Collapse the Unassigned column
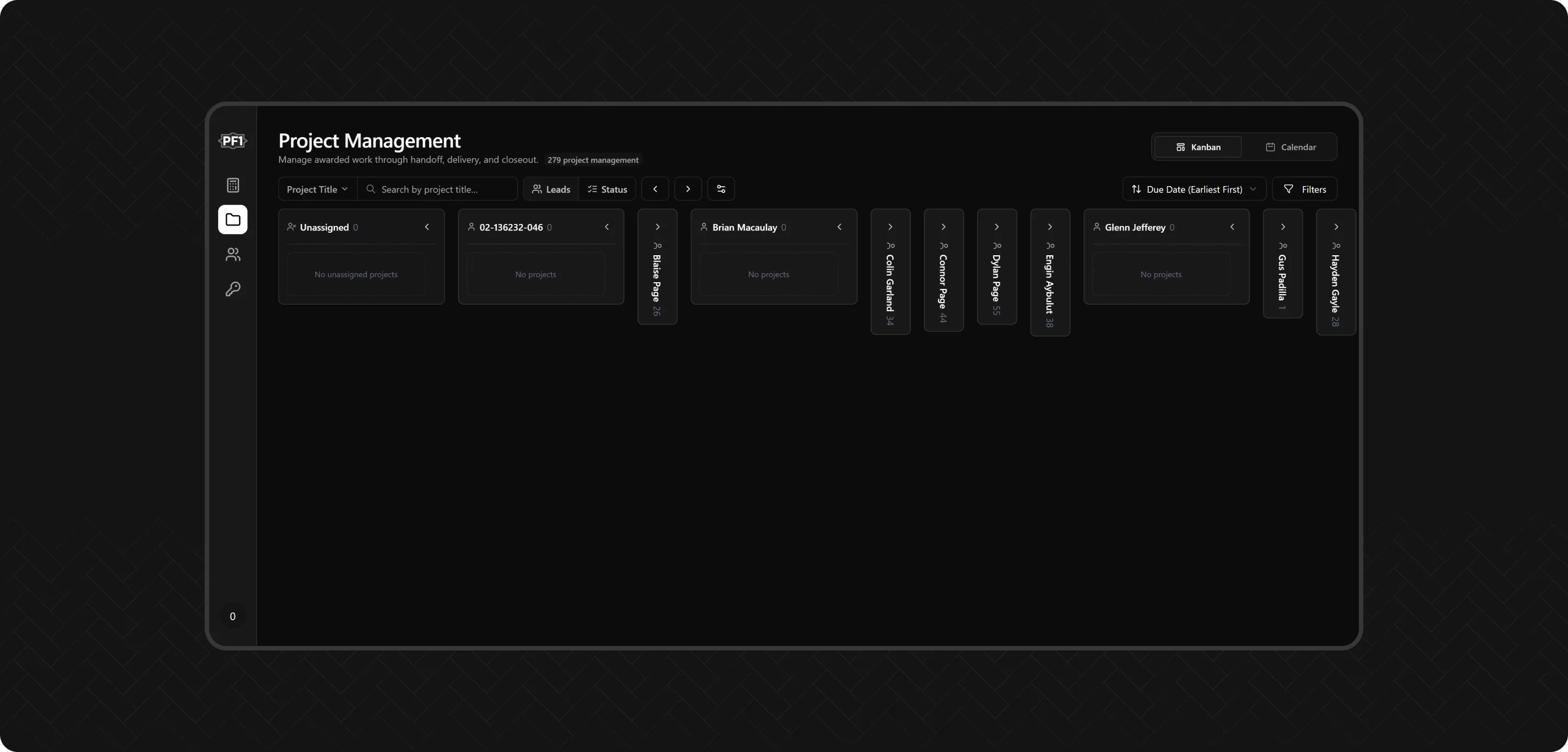Viewport: 1568px width, 752px height. 427,227
